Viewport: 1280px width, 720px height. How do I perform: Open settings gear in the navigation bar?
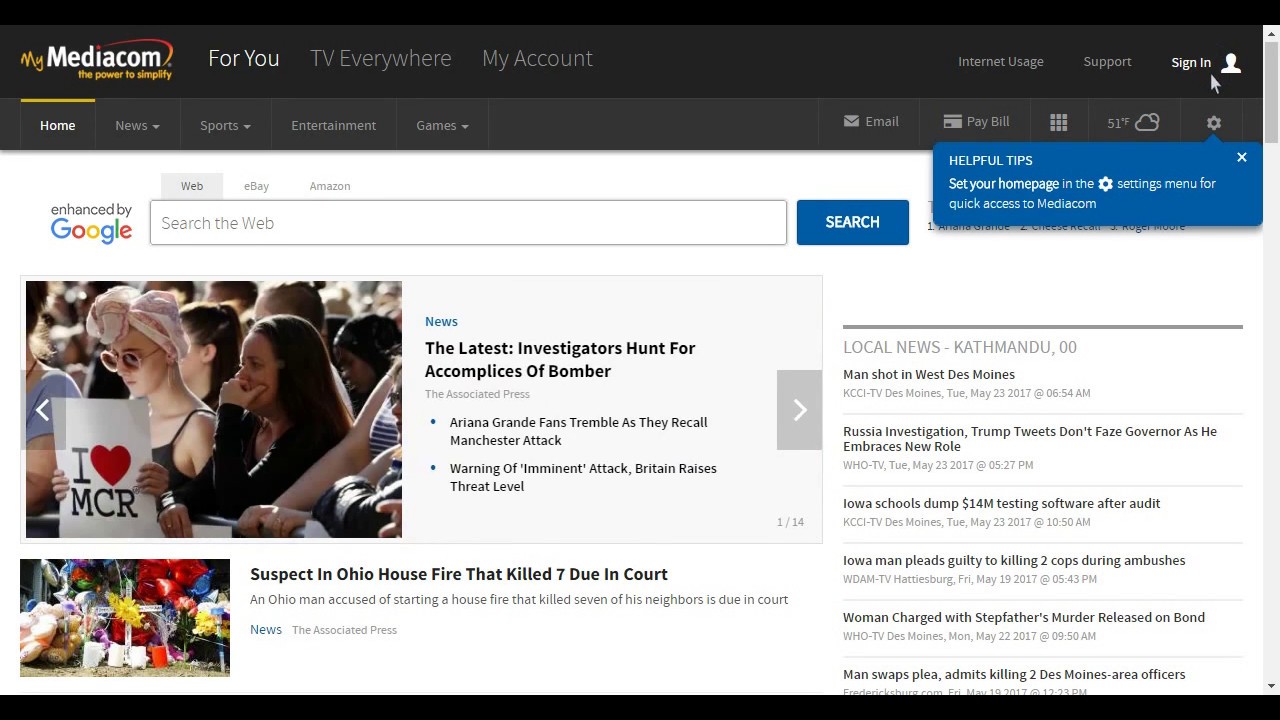1214,123
